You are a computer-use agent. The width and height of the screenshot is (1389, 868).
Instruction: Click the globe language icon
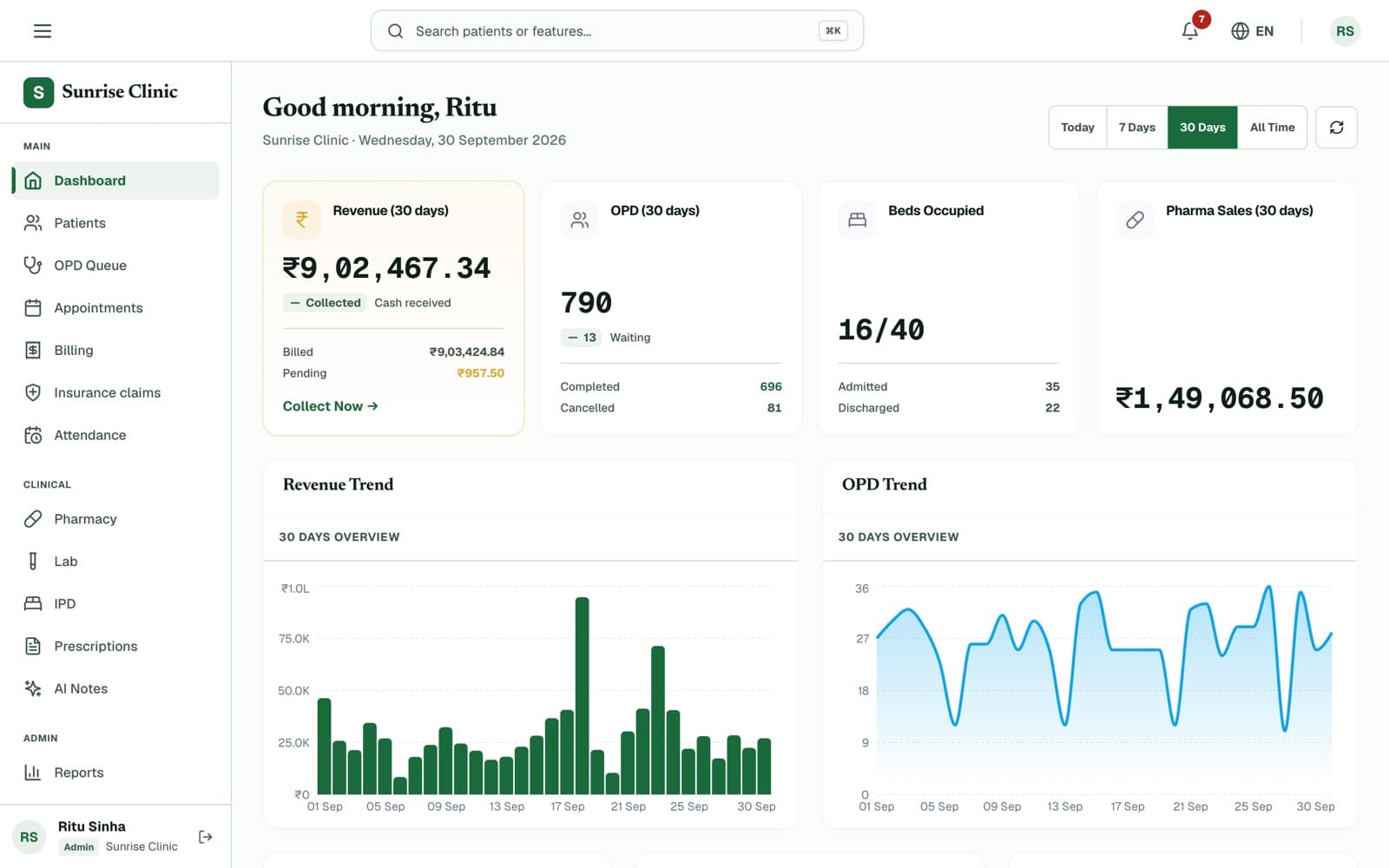coord(1240,31)
